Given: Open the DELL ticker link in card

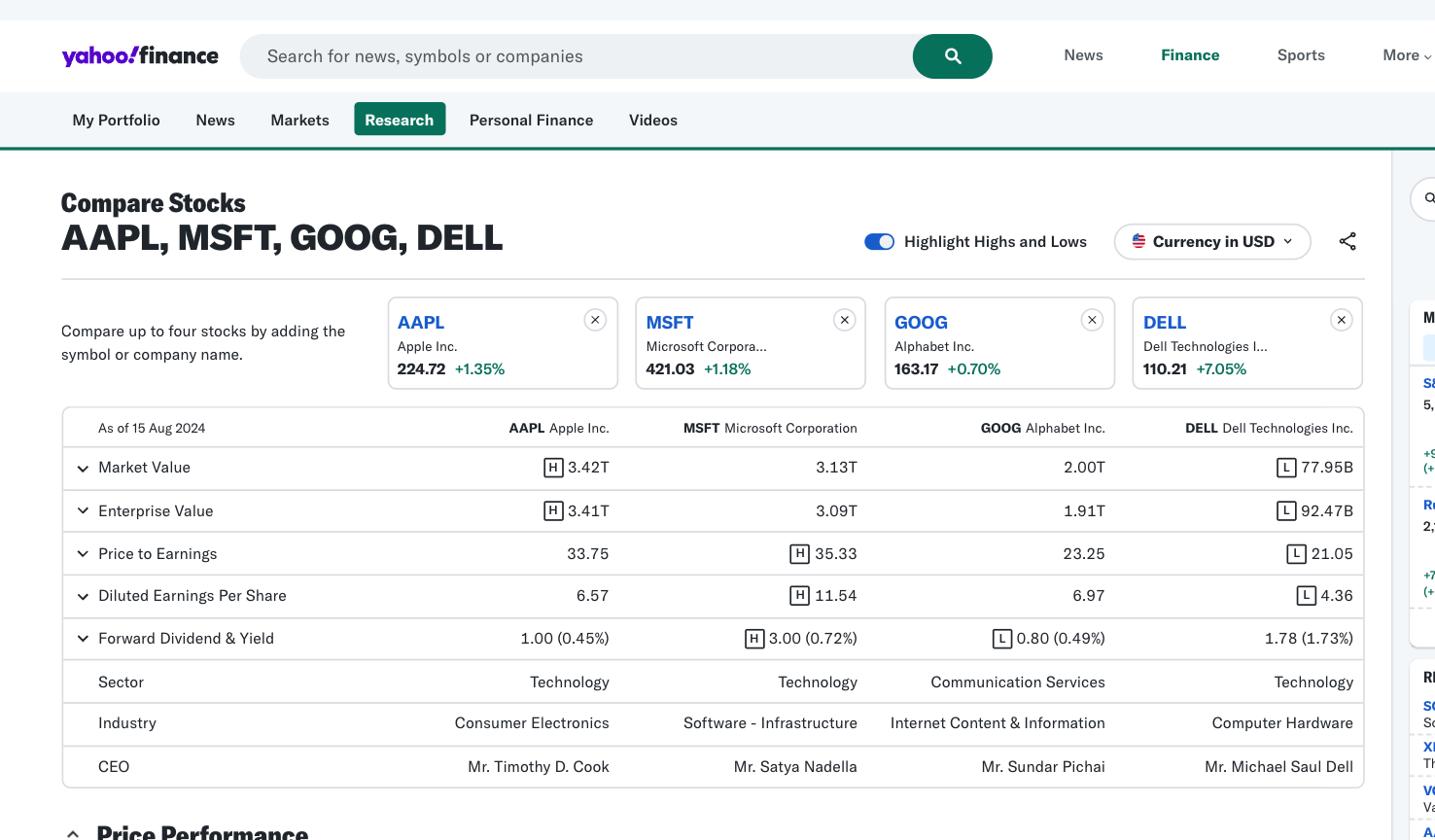Looking at the screenshot, I should [1165, 322].
